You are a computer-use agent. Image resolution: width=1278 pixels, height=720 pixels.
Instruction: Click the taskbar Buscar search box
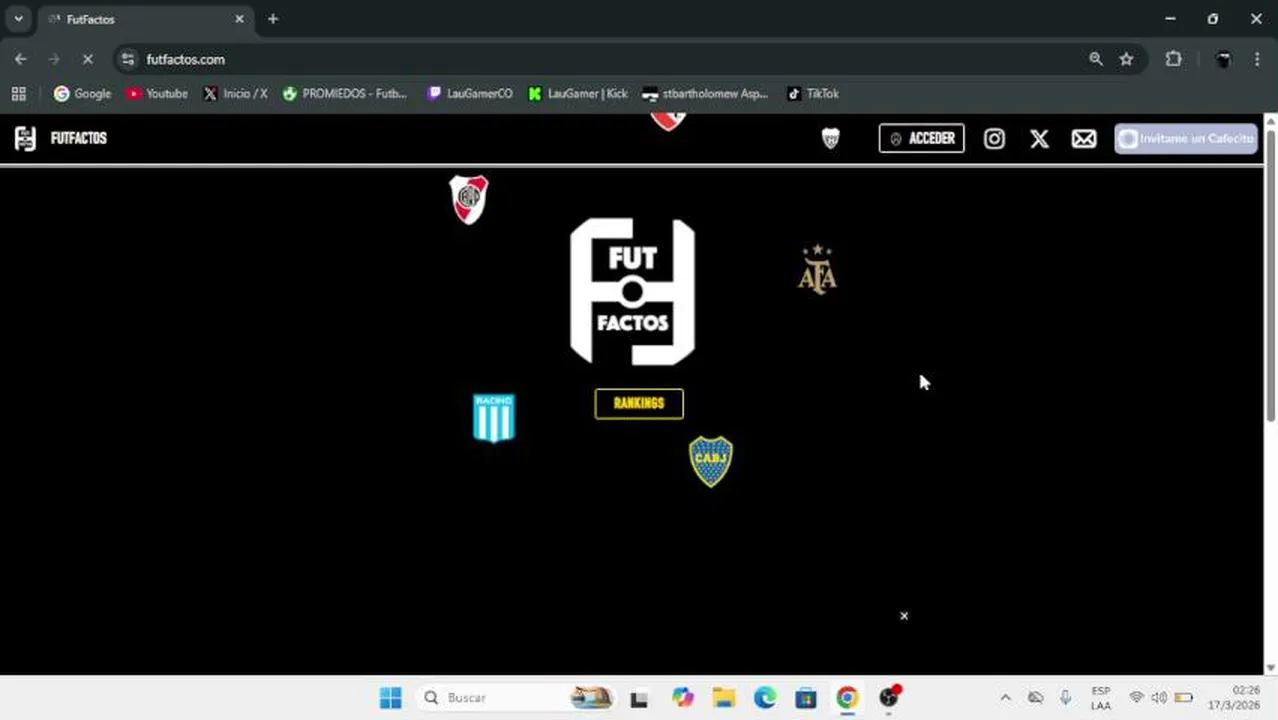tap(514, 698)
